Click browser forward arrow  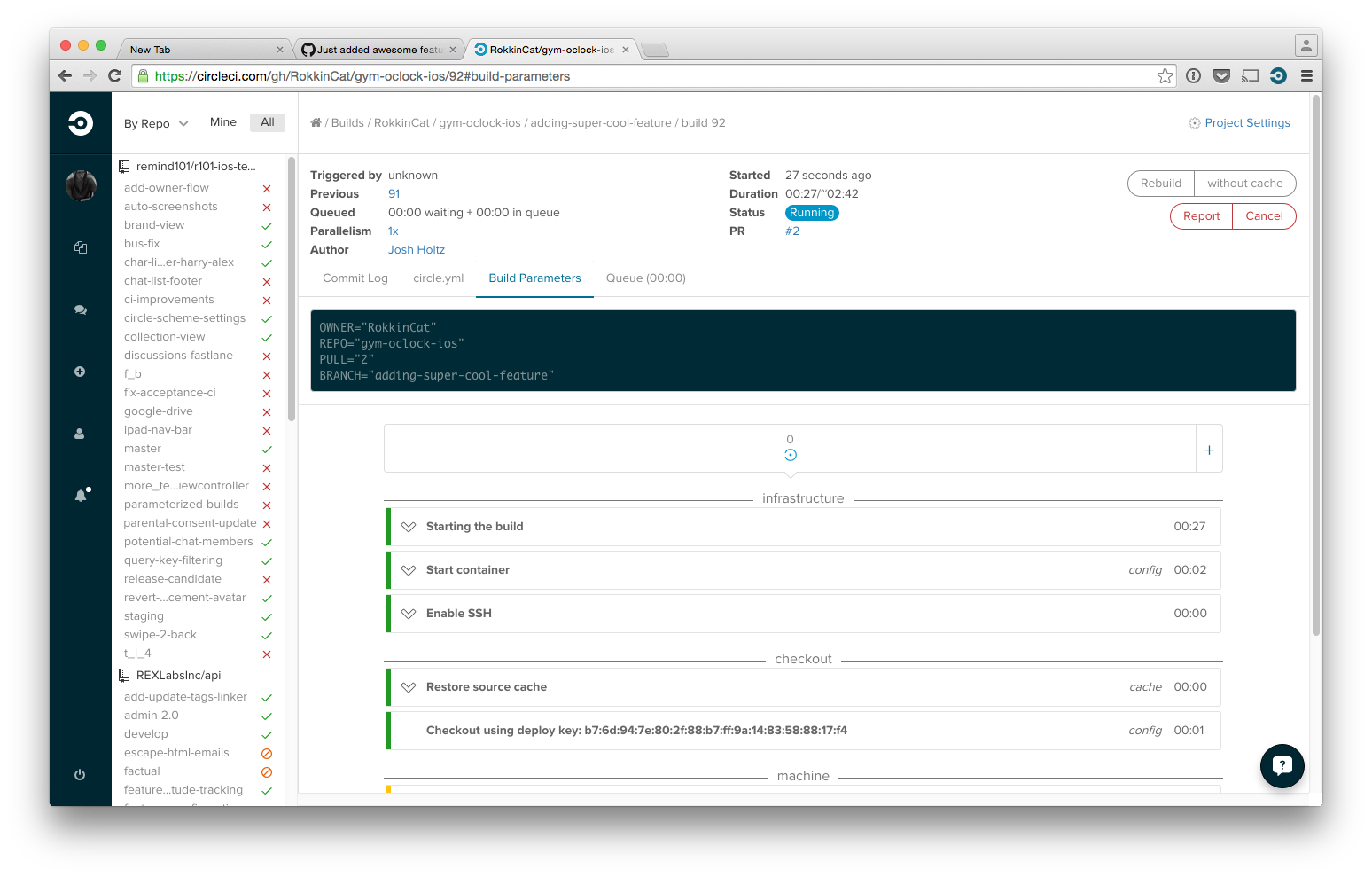pos(90,76)
